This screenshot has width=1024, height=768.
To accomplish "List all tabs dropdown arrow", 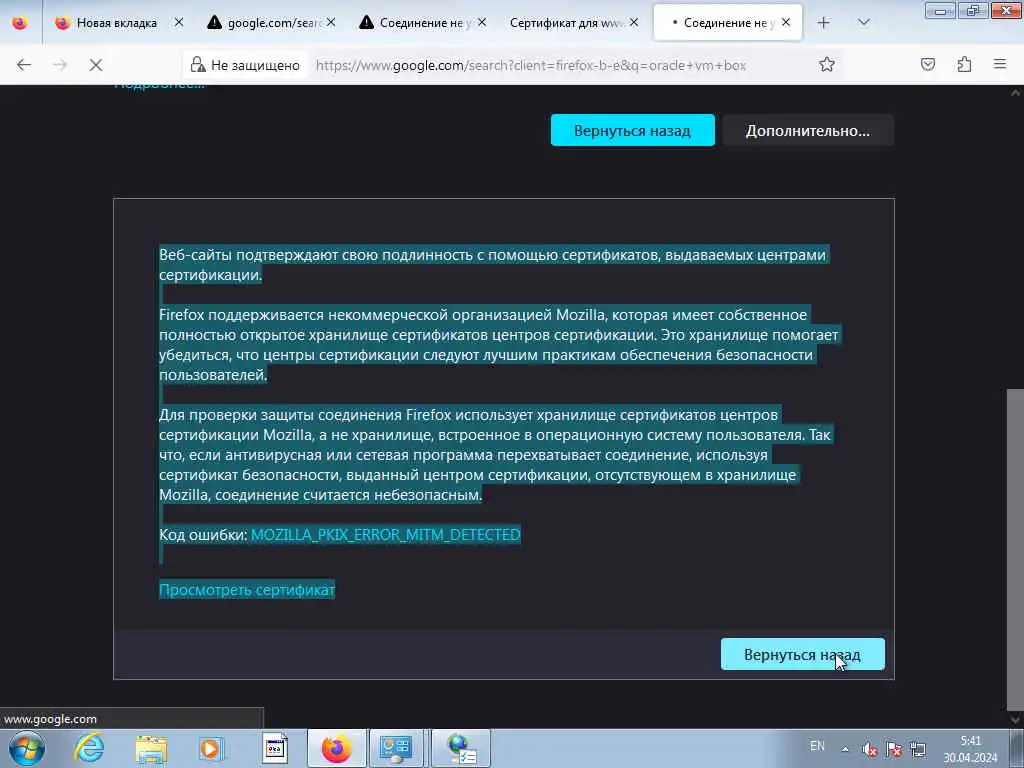I will tap(863, 23).
